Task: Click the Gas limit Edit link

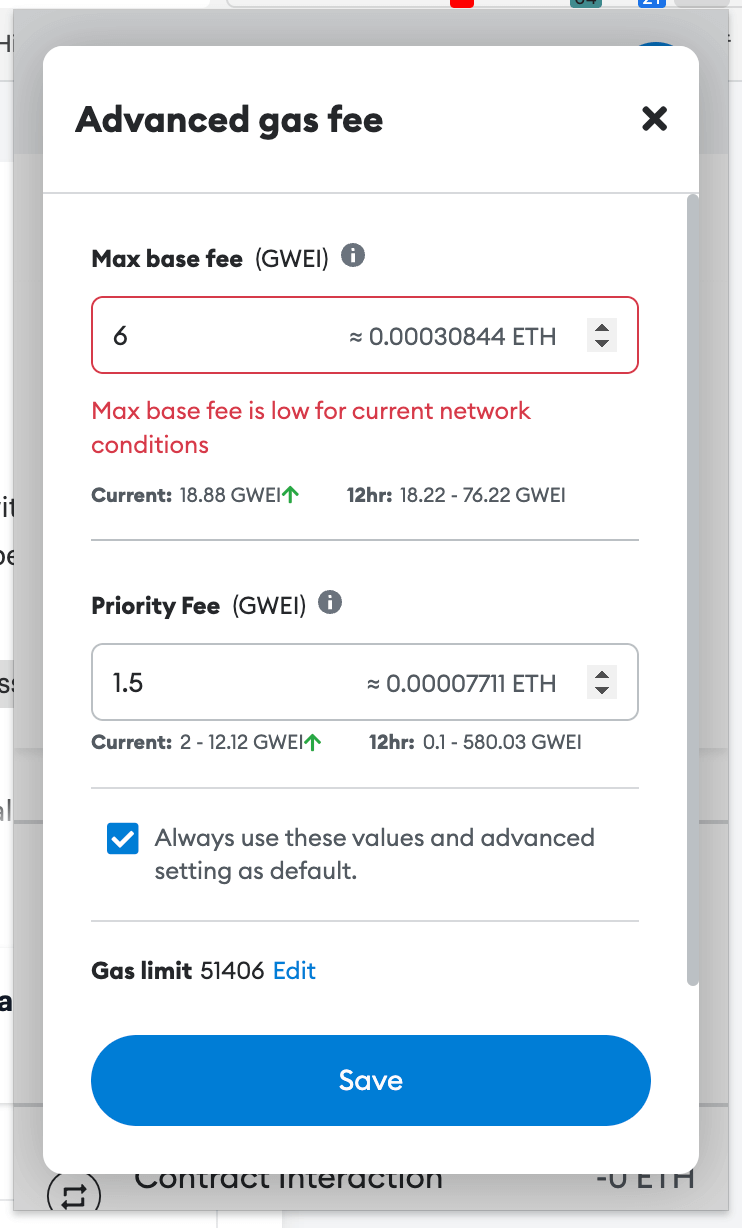Action: click(x=294, y=970)
